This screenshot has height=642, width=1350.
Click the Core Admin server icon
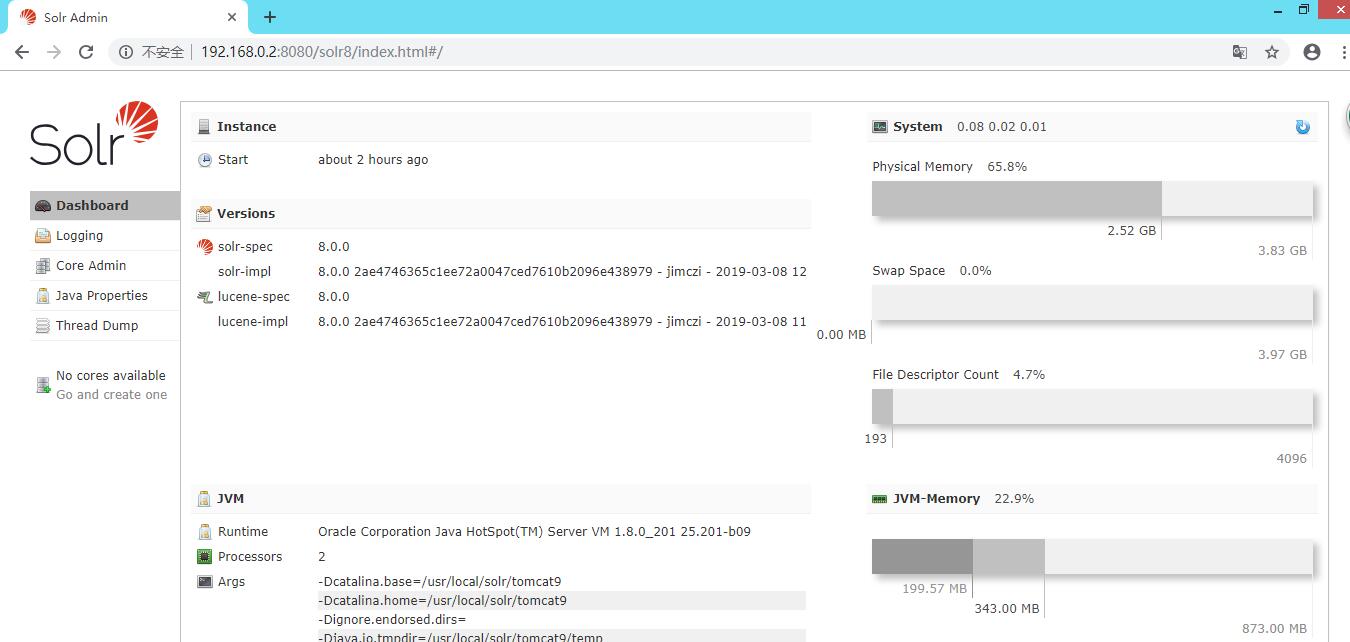point(42,266)
